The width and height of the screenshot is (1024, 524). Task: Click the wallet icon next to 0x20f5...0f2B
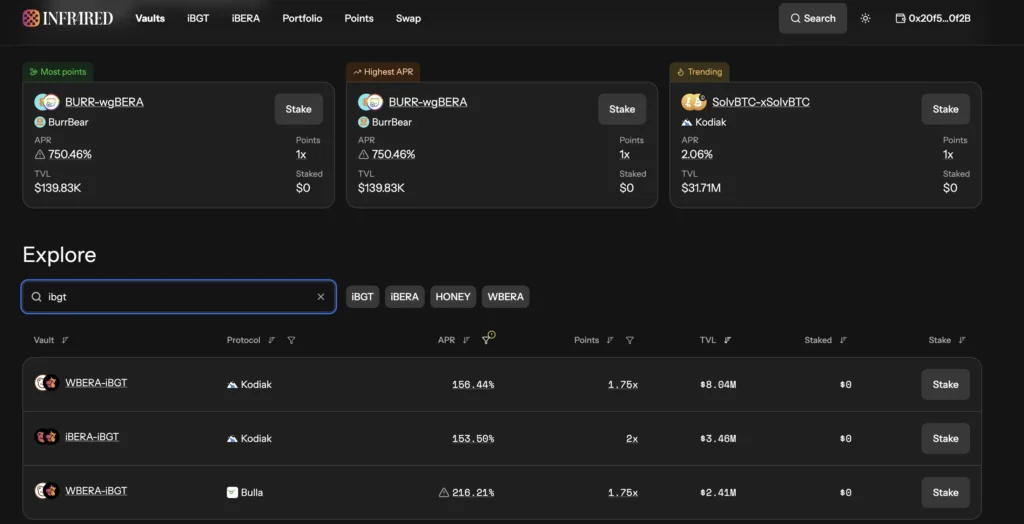pyautogui.click(x=900, y=18)
